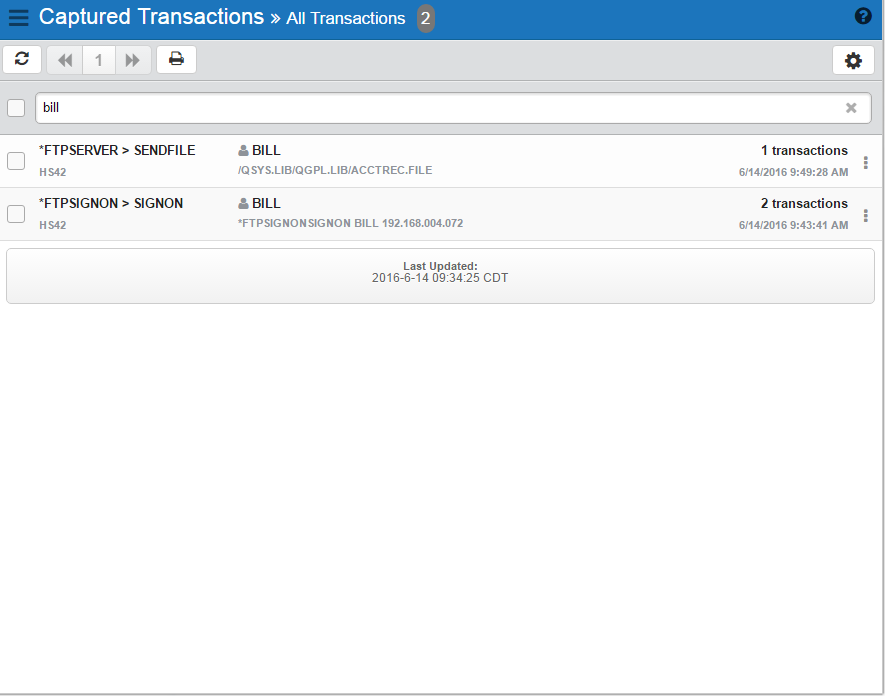The height and width of the screenshot is (696, 885).
Task: Open actions menu for FTPSERVER SENDFILE row
Action: click(865, 163)
